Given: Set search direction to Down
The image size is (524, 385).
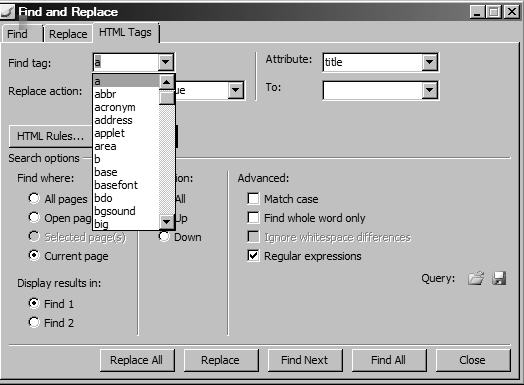Looking at the screenshot, I should point(164,236).
